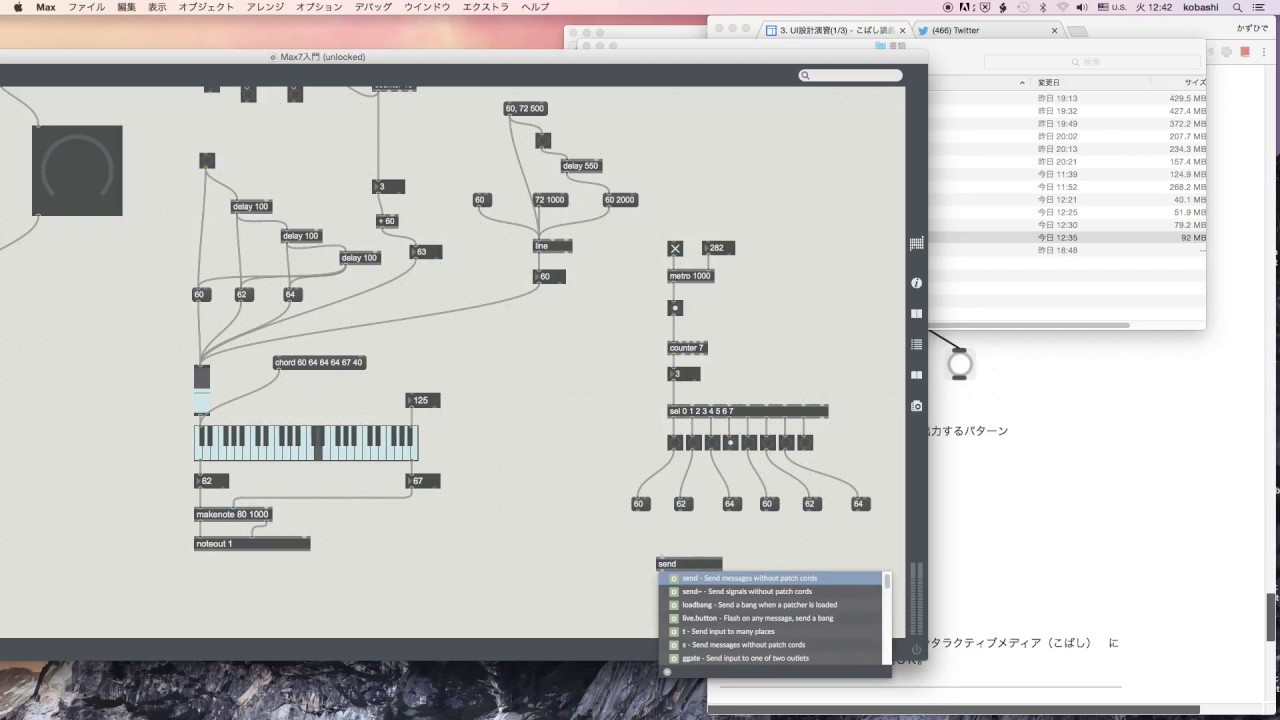Open the オブジェクト menu
This screenshot has width=1280, height=720.
point(206,7)
